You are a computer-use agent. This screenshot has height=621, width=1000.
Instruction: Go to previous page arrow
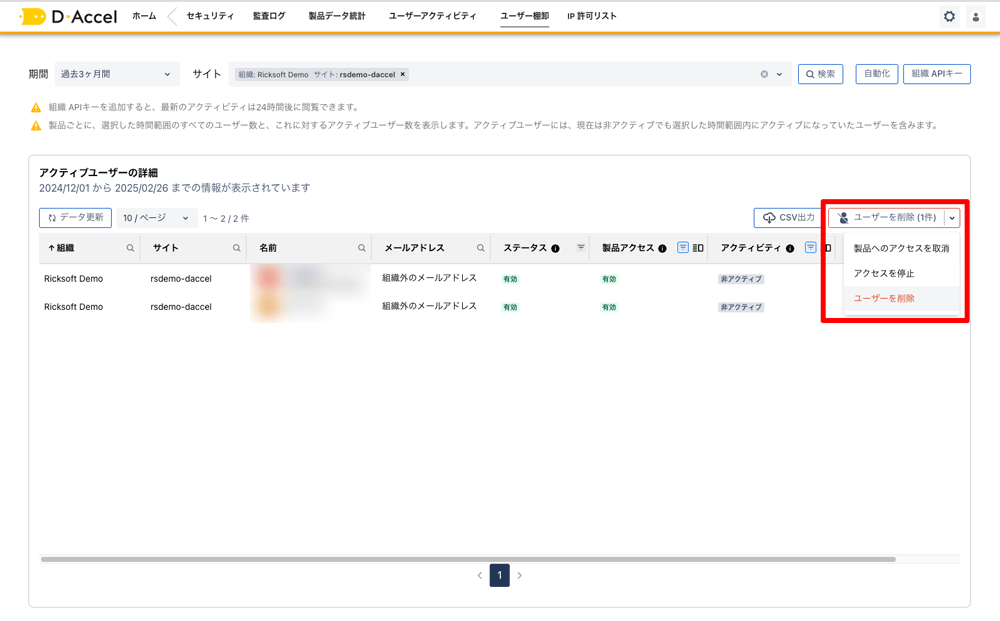tap(480, 575)
